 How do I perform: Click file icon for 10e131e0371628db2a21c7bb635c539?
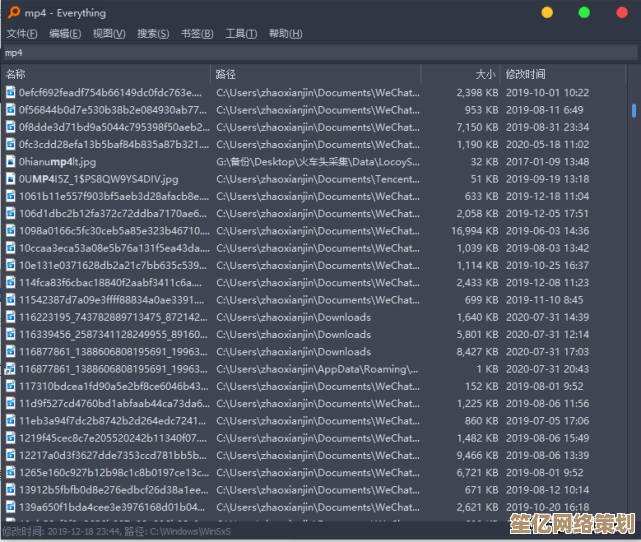click(x=11, y=265)
